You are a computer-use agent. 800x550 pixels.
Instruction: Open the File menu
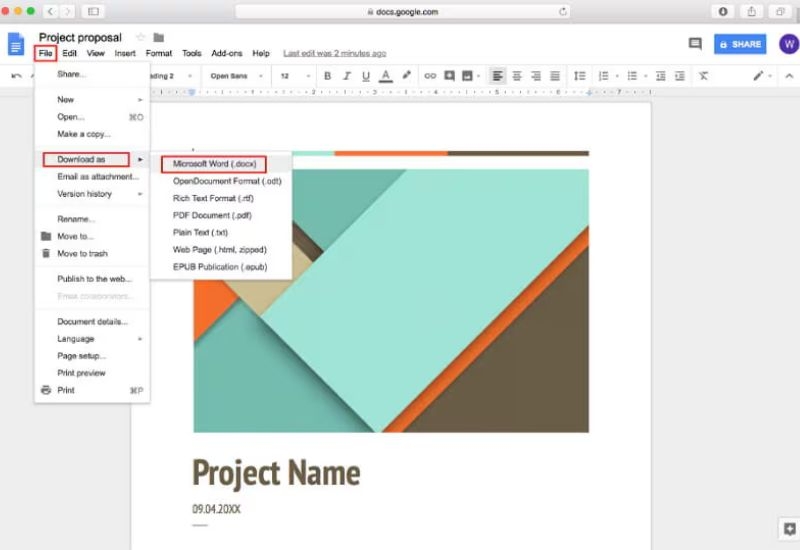click(45, 53)
